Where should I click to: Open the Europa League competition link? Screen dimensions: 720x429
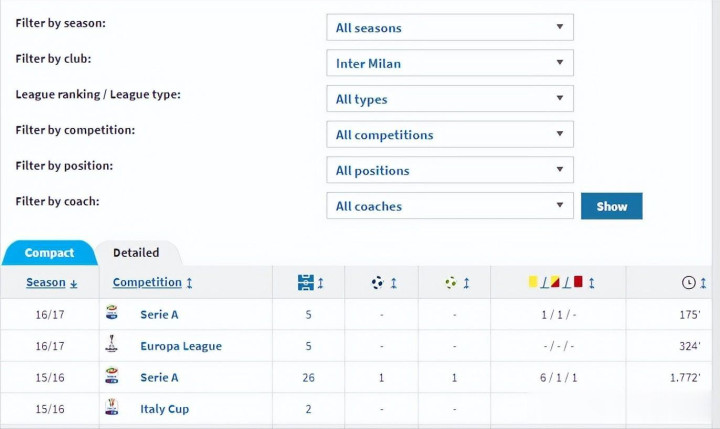point(181,346)
